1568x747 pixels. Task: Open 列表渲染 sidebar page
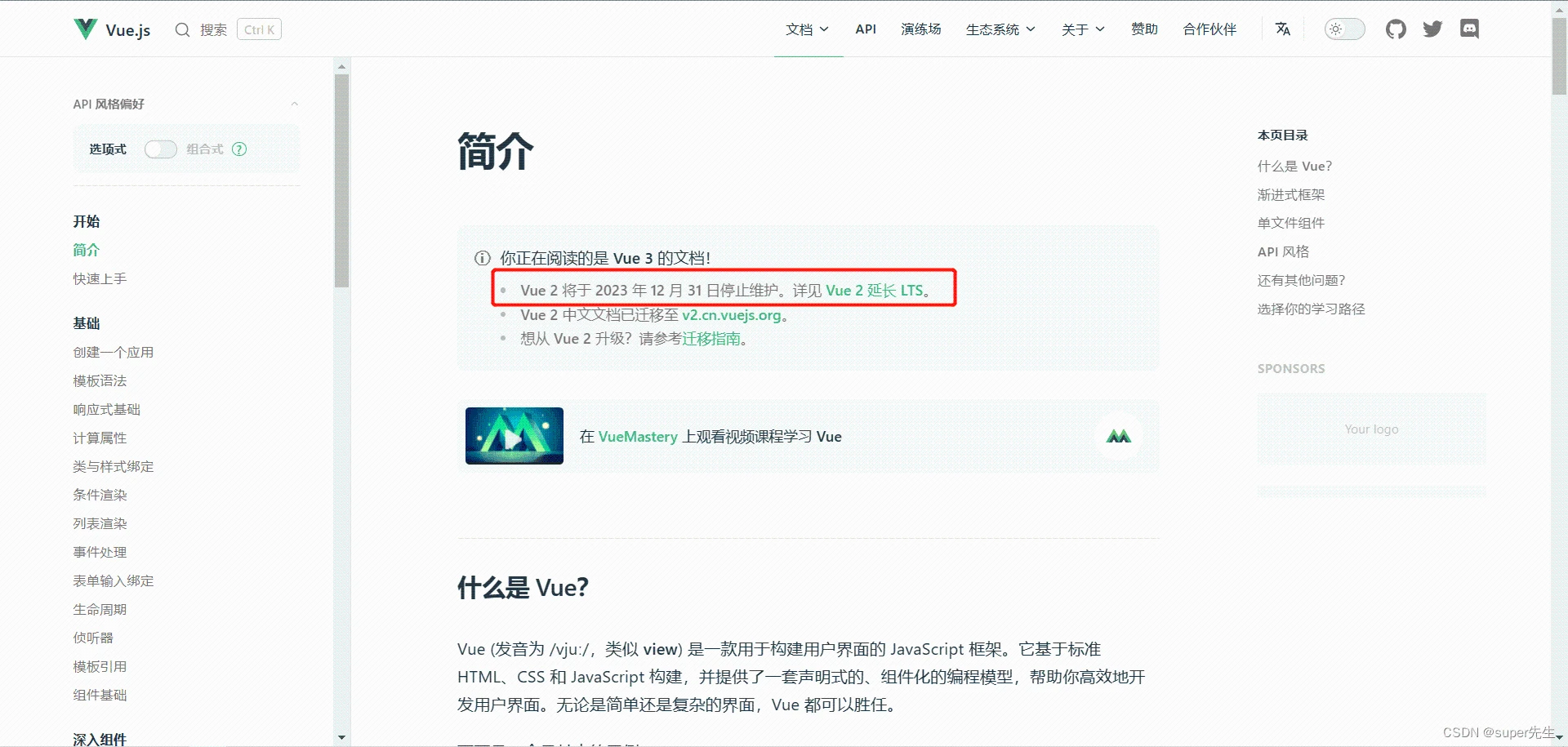click(x=100, y=524)
